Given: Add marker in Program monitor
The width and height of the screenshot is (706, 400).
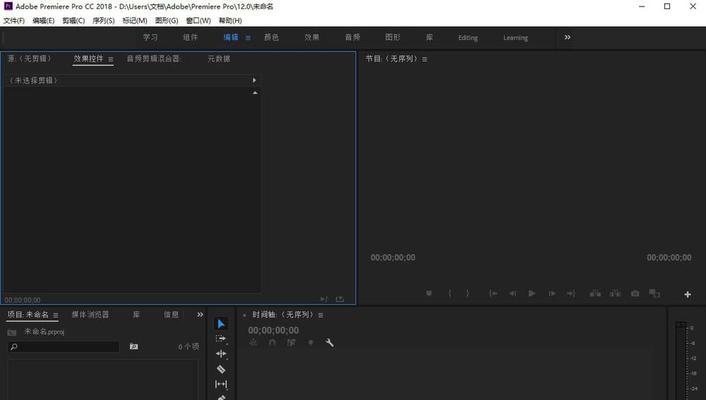Looking at the screenshot, I should pos(429,293).
